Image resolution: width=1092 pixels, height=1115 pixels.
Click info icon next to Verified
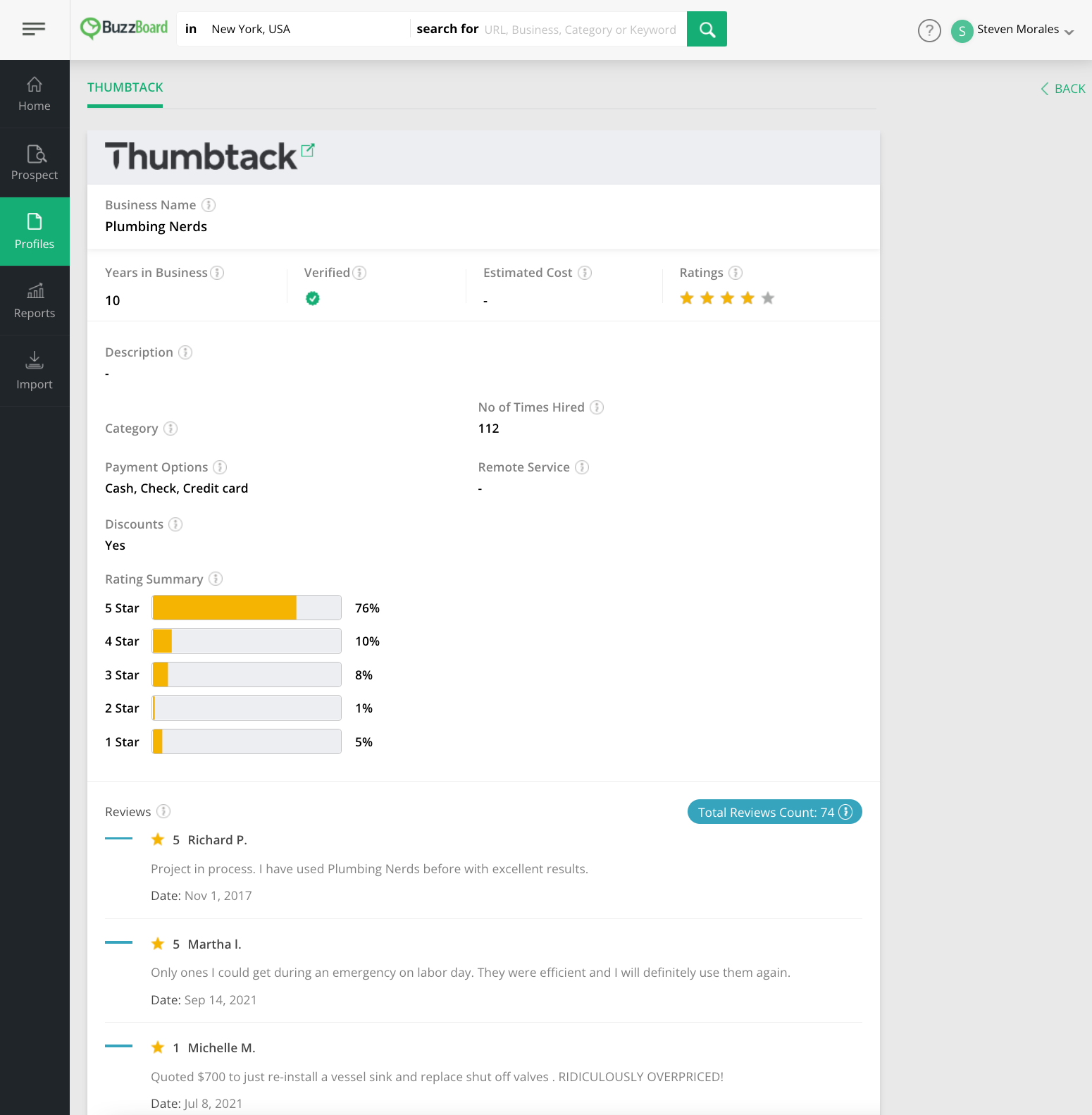pos(359,273)
